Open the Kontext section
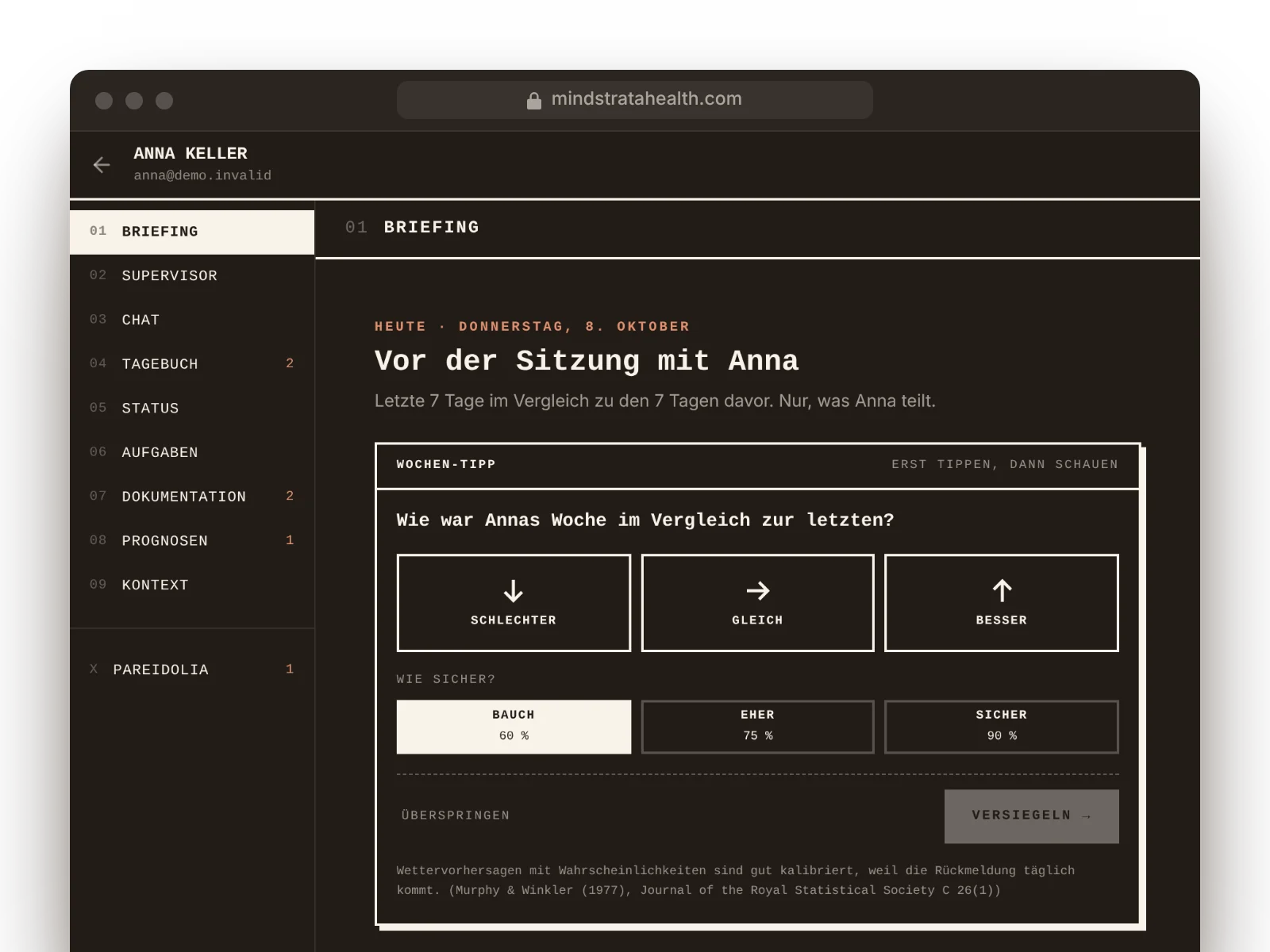 192,585
